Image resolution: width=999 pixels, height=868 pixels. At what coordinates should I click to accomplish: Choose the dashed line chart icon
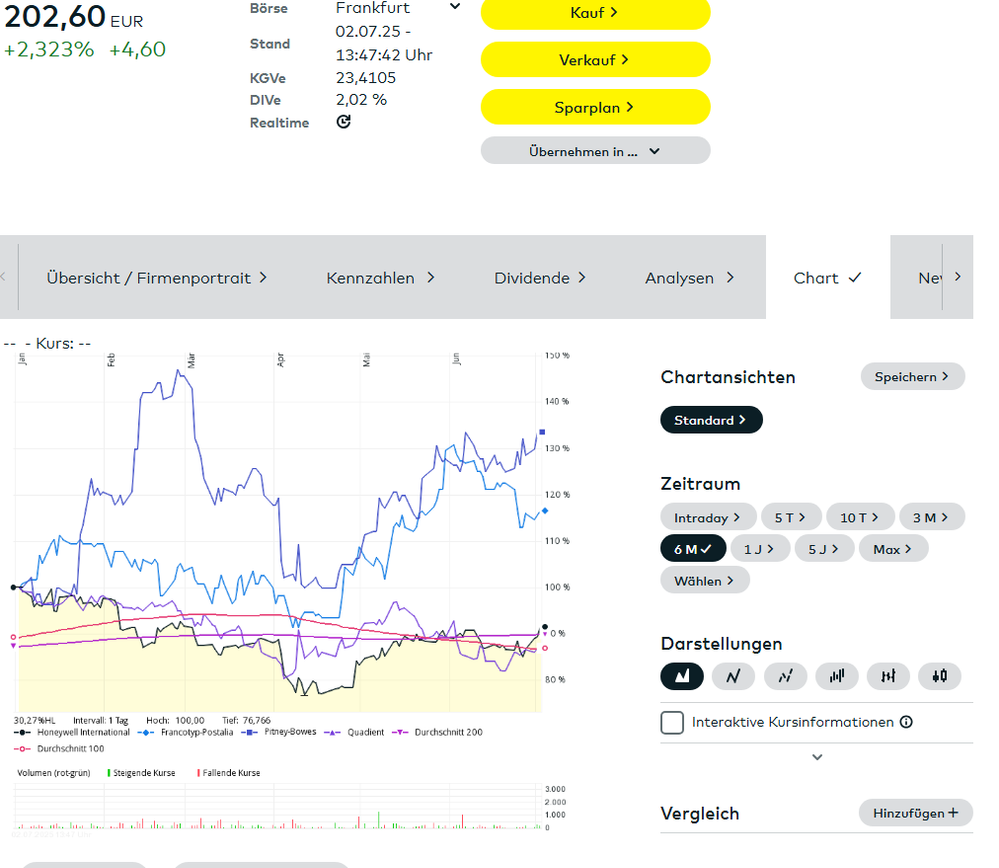coord(785,676)
